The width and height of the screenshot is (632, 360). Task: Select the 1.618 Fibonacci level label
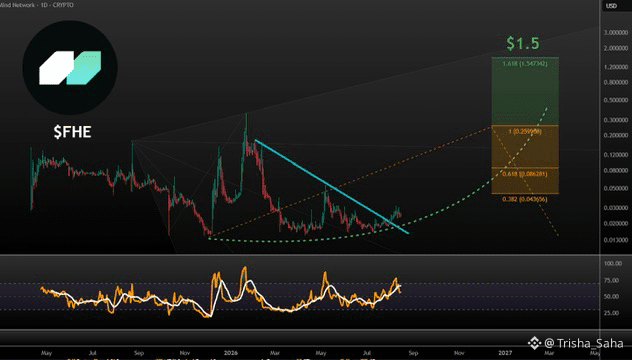point(525,64)
